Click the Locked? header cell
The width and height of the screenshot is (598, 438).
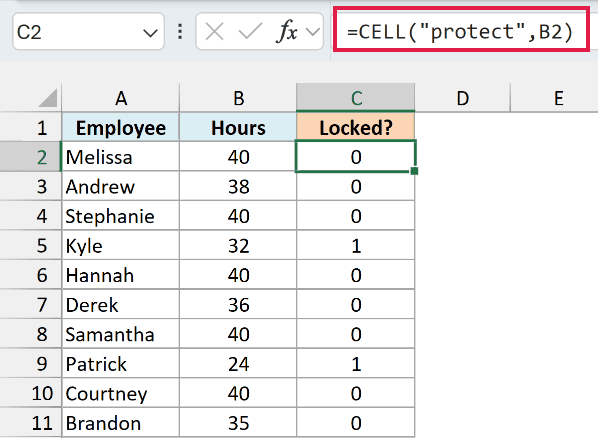(x=355, y=127)
